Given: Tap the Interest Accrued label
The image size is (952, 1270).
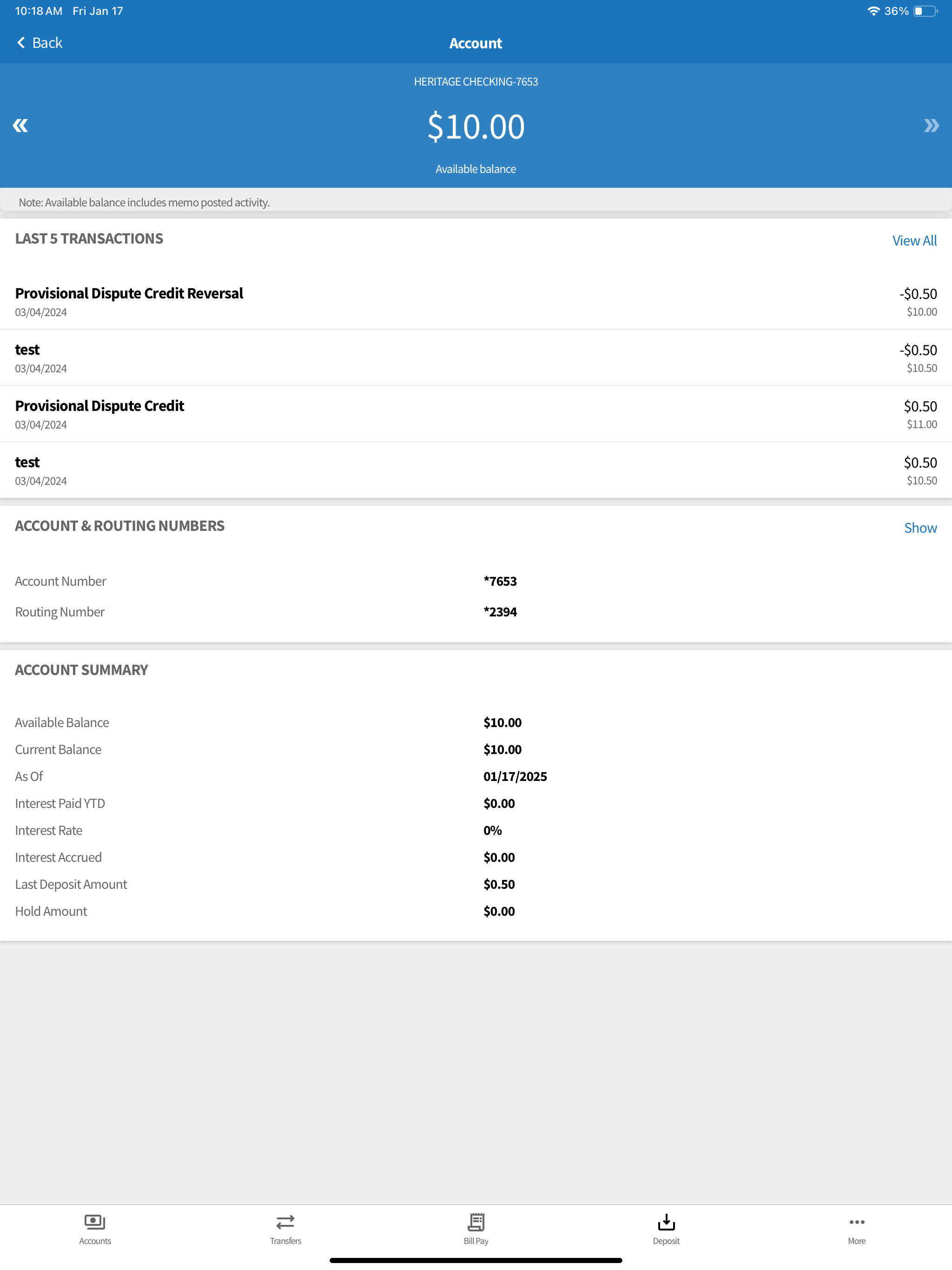Looking at the screenshot, I should [58, 857].
